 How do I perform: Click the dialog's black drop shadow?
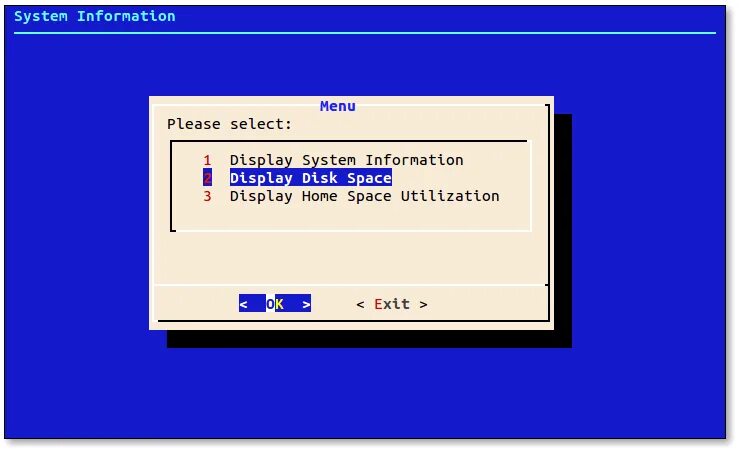point(369,339)
